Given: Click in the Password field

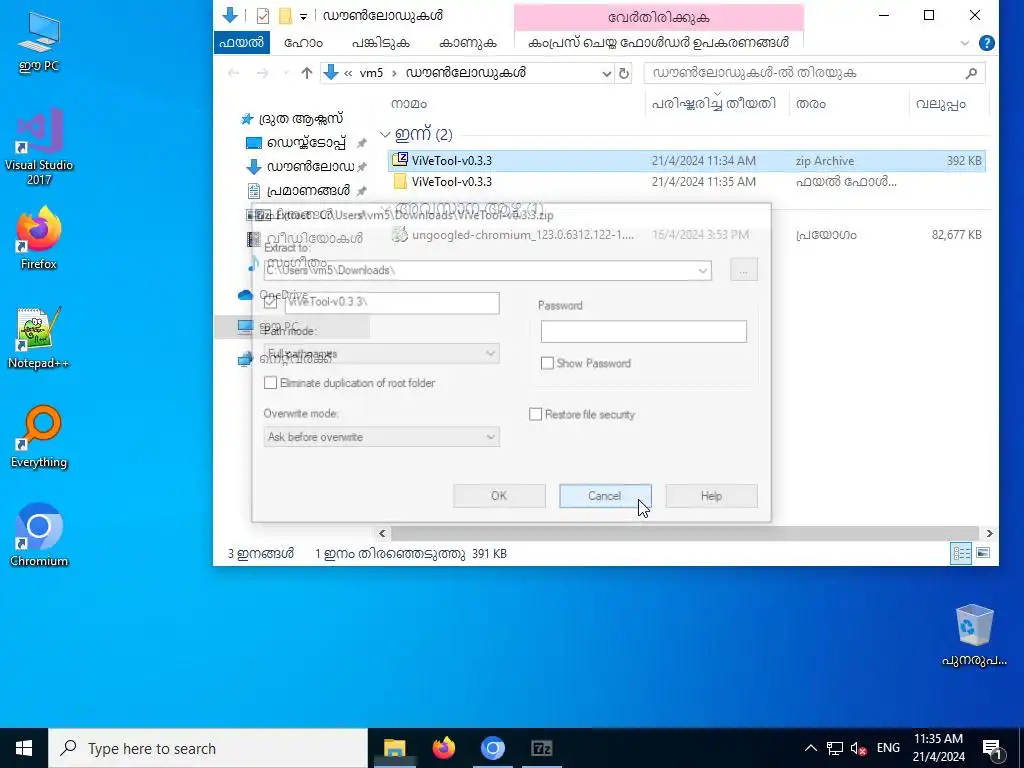Looking at the screenshot, I should pyautogui.click(x=643, y=331).
